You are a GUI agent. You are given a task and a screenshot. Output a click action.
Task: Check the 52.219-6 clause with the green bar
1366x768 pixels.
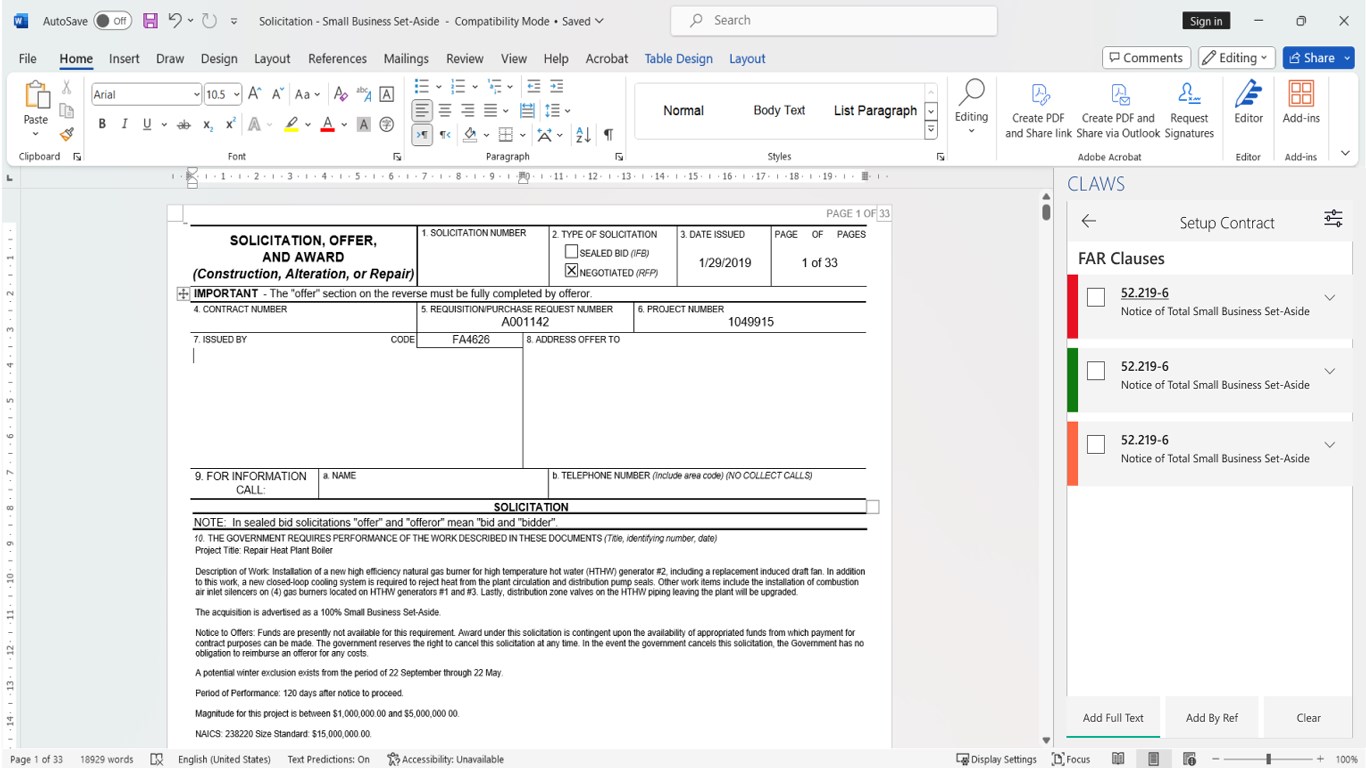(1096, 371)
